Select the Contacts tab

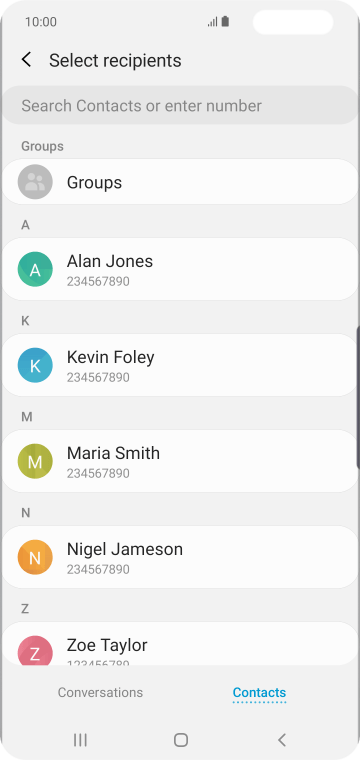click(259, 693)
